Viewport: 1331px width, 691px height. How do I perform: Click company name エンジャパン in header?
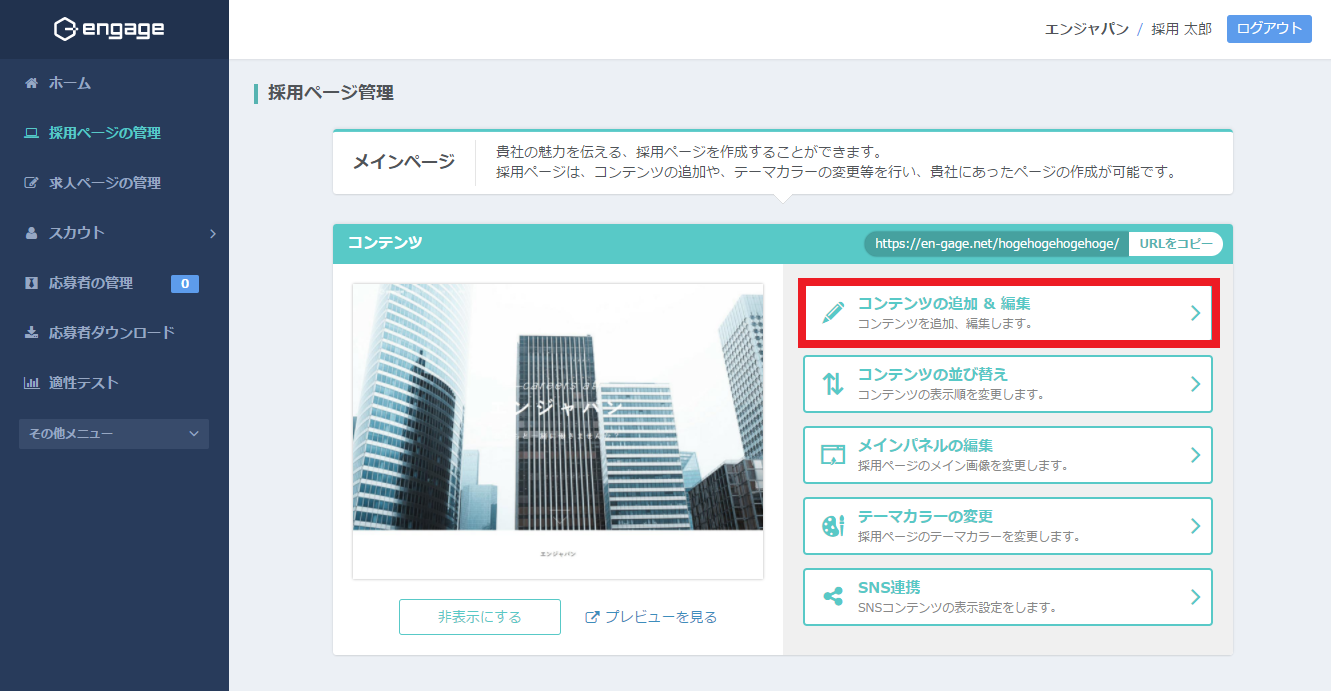coord(1087,29)
